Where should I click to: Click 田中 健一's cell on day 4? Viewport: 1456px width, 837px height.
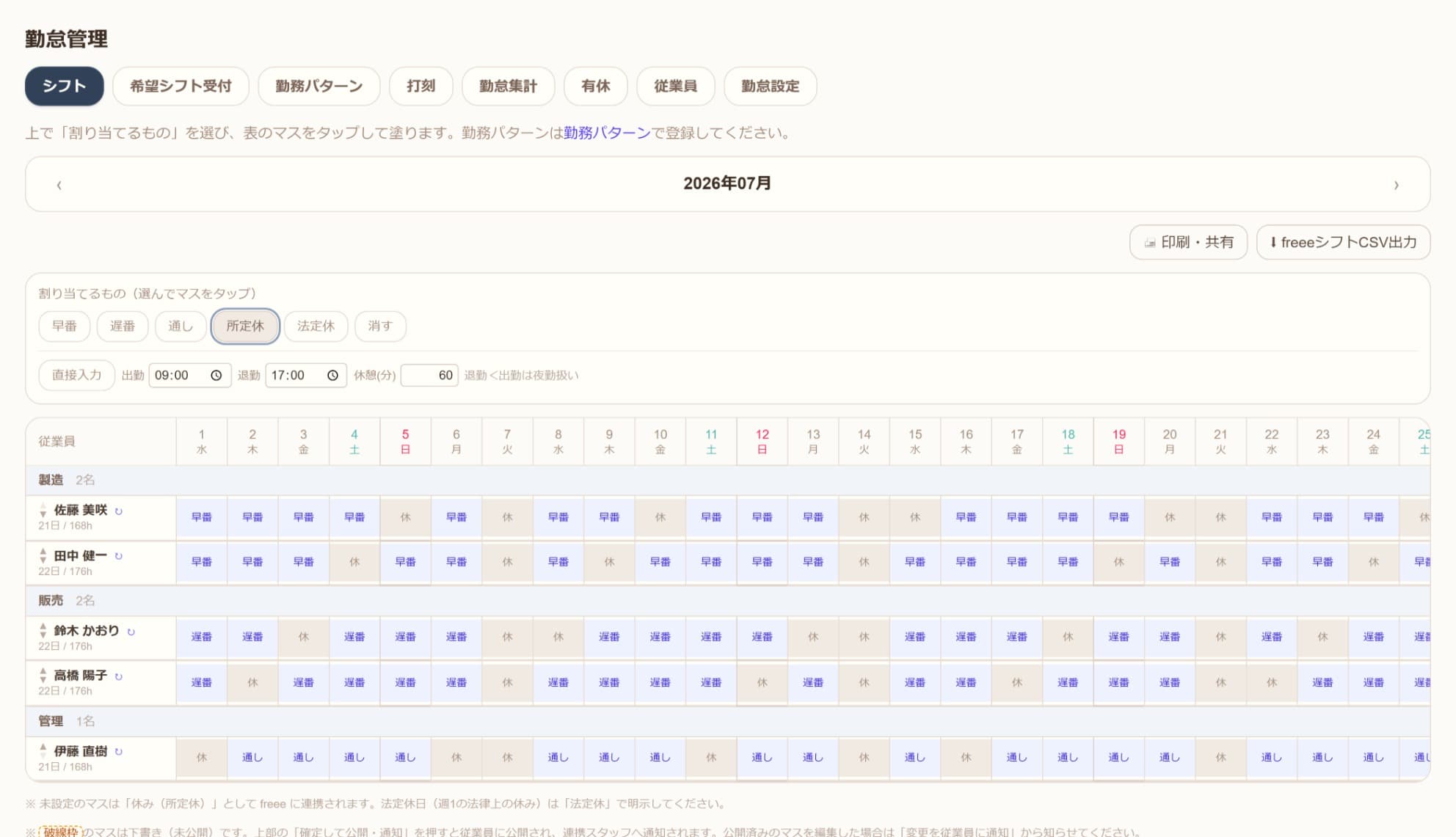tap(354, 562)
